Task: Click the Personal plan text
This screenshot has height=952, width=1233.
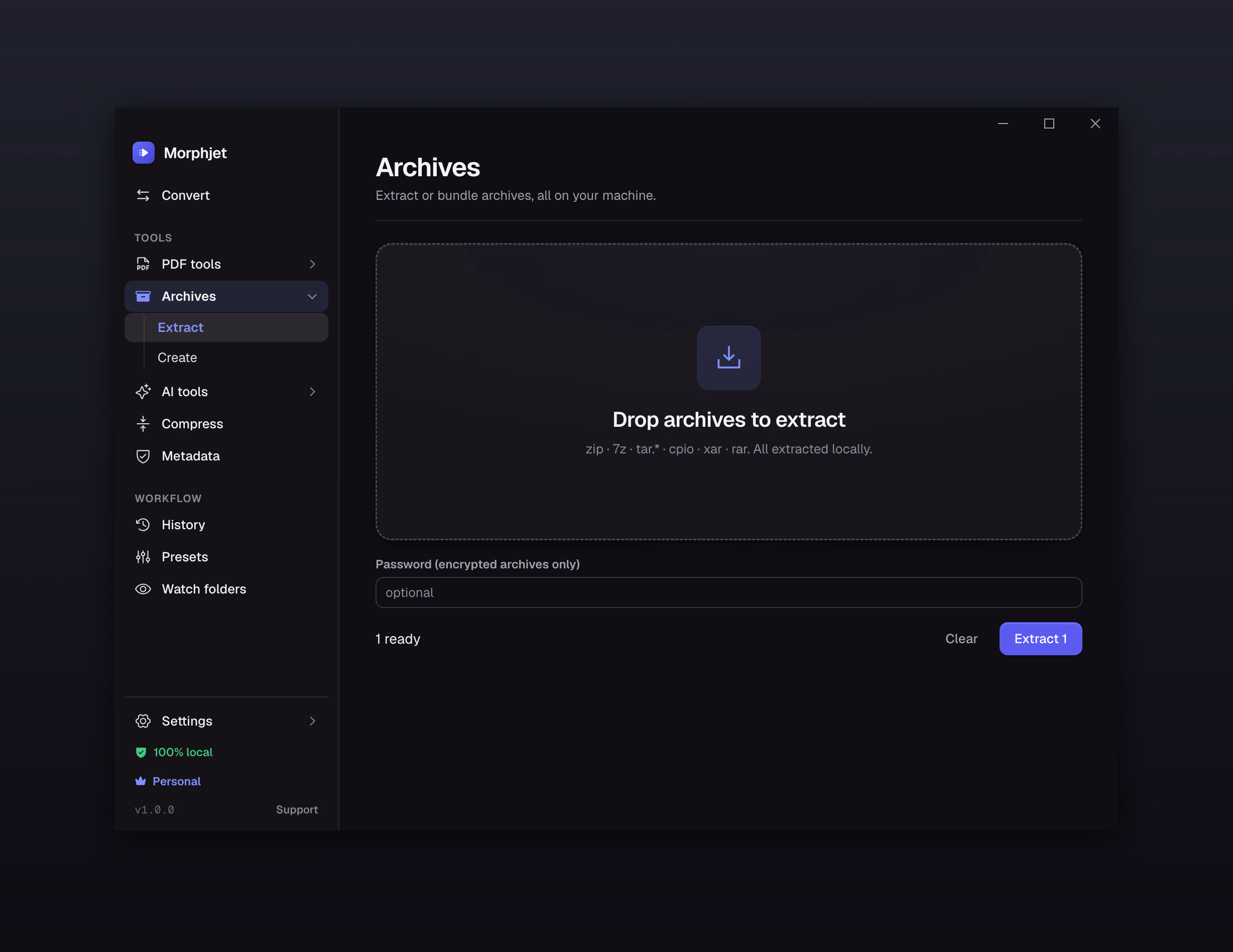Action: tap(177, 781)
